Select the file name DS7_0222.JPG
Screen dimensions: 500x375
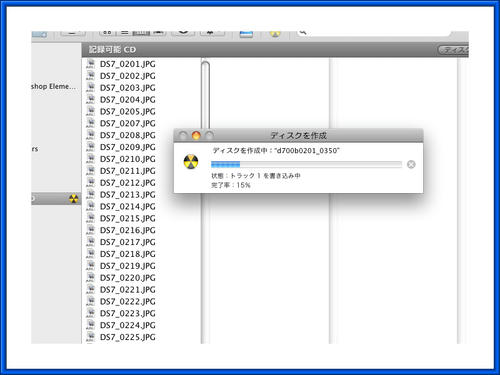pyautogui.click(x=128, y=301)
